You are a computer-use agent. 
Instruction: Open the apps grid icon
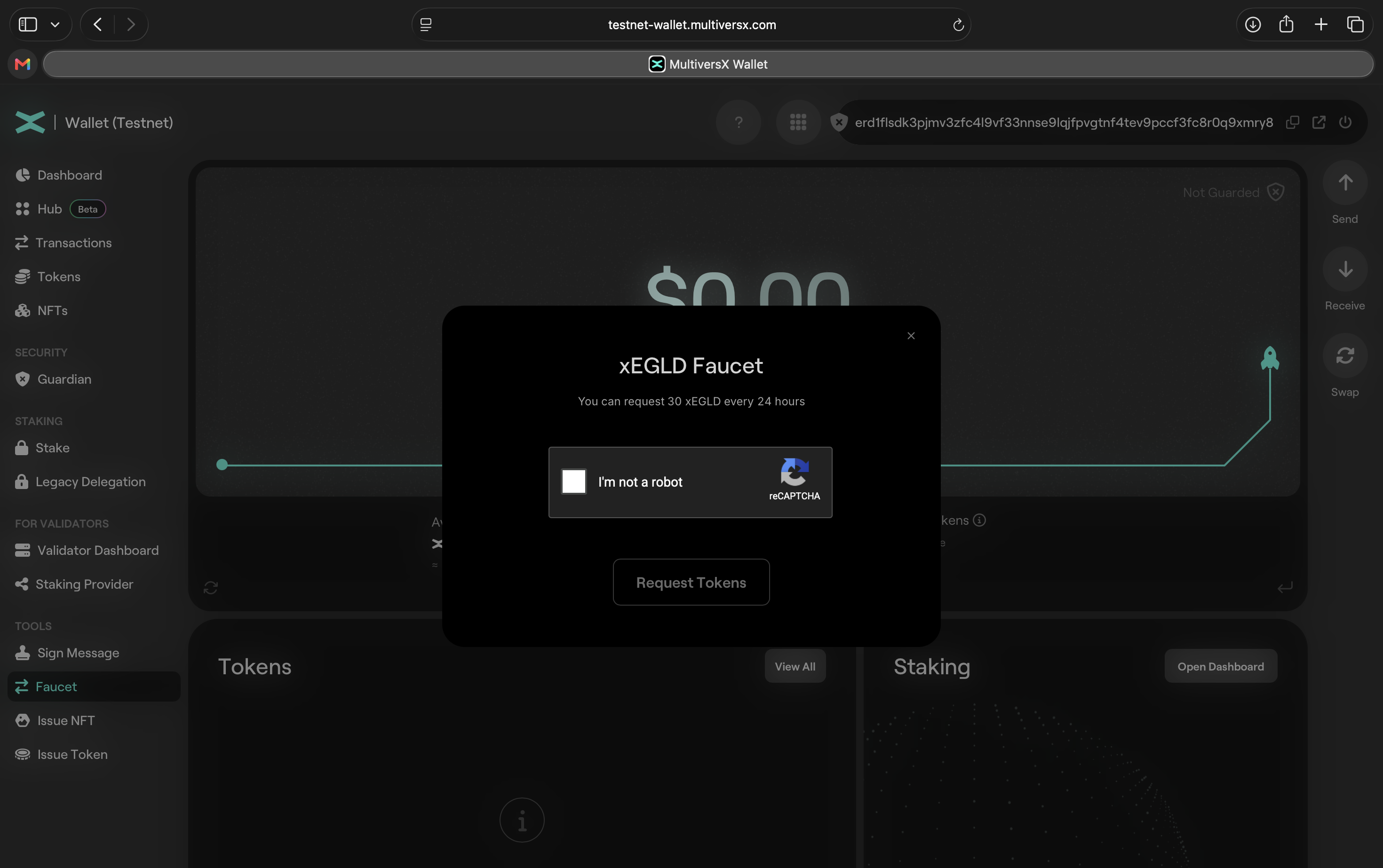[x=798, y=122]
